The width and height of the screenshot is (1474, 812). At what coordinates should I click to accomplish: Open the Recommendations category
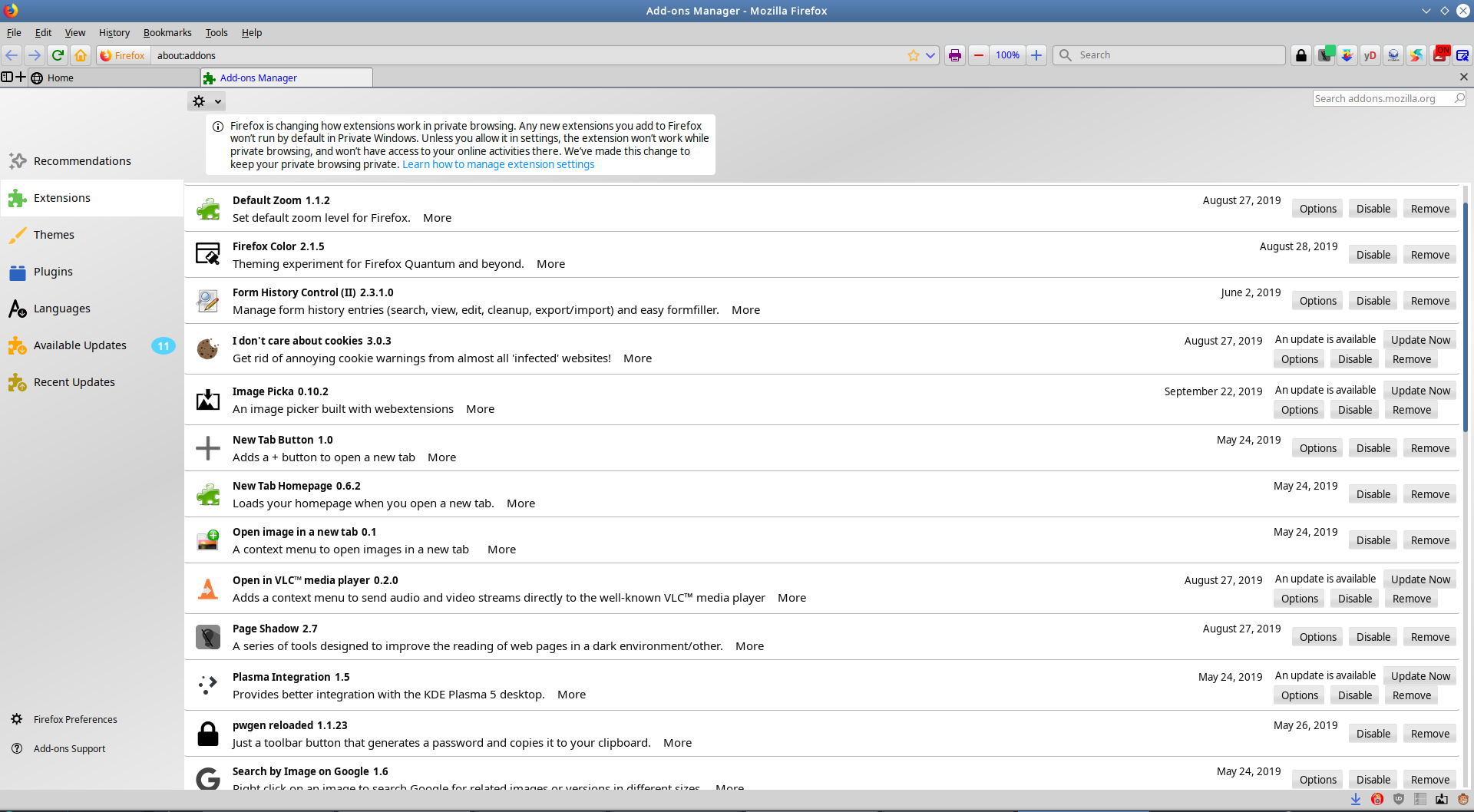92,161
